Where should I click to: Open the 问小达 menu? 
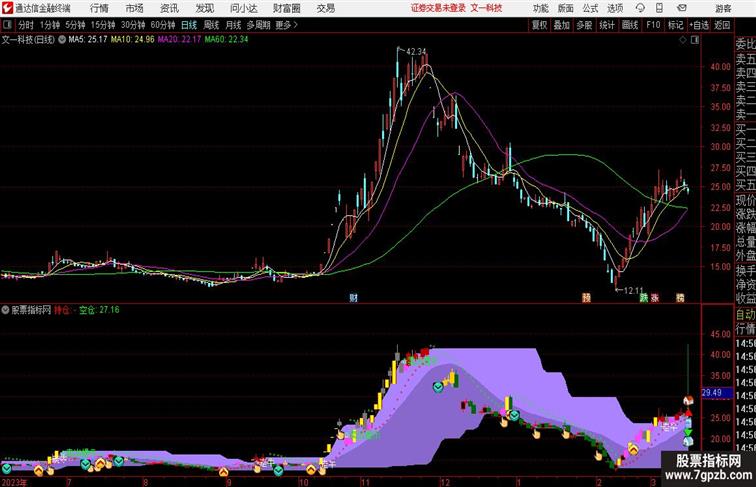pos(243,8)
